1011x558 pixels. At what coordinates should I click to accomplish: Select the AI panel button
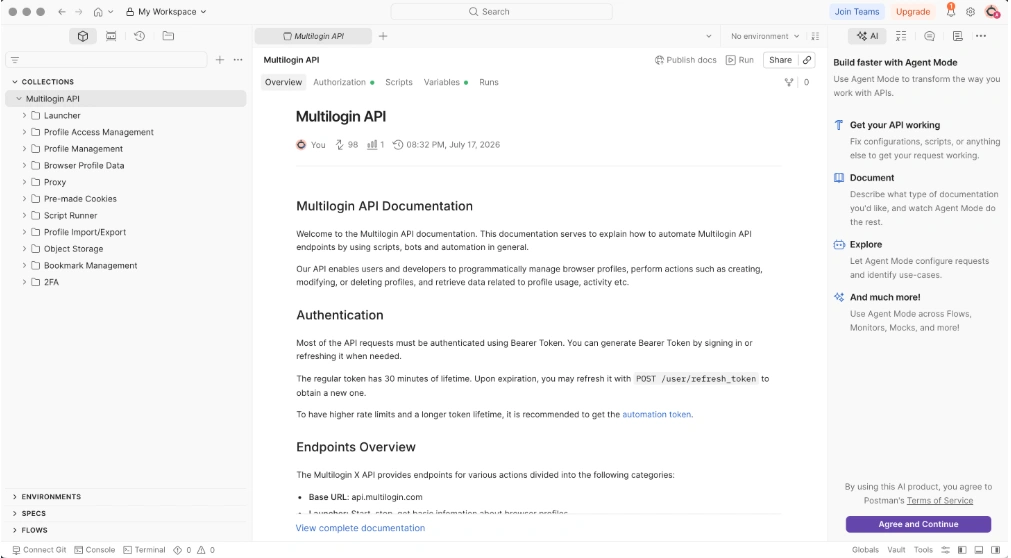click(867, 36)
